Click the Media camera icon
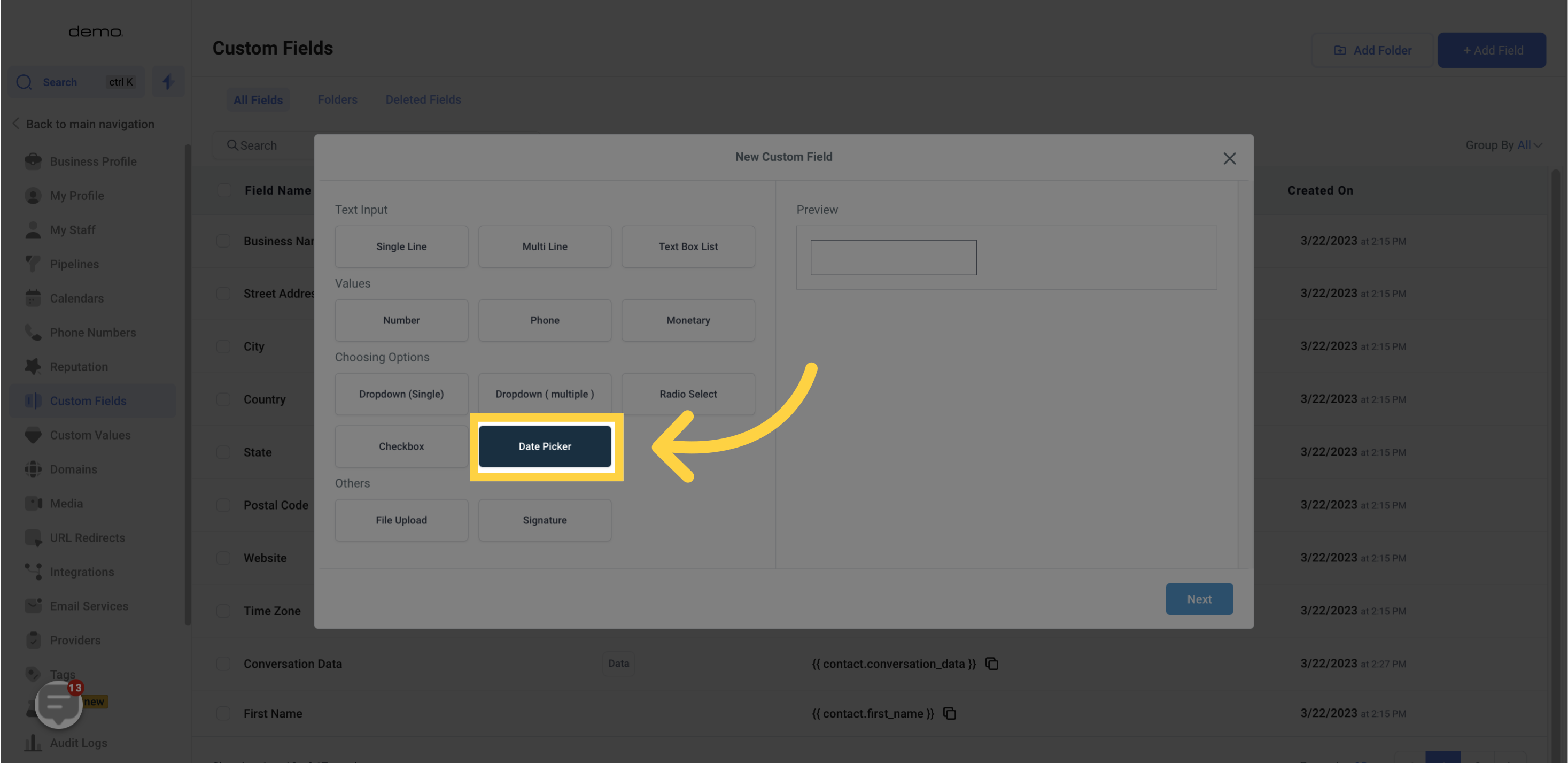Screen dimensions: 1568x763 coord(33,503)
